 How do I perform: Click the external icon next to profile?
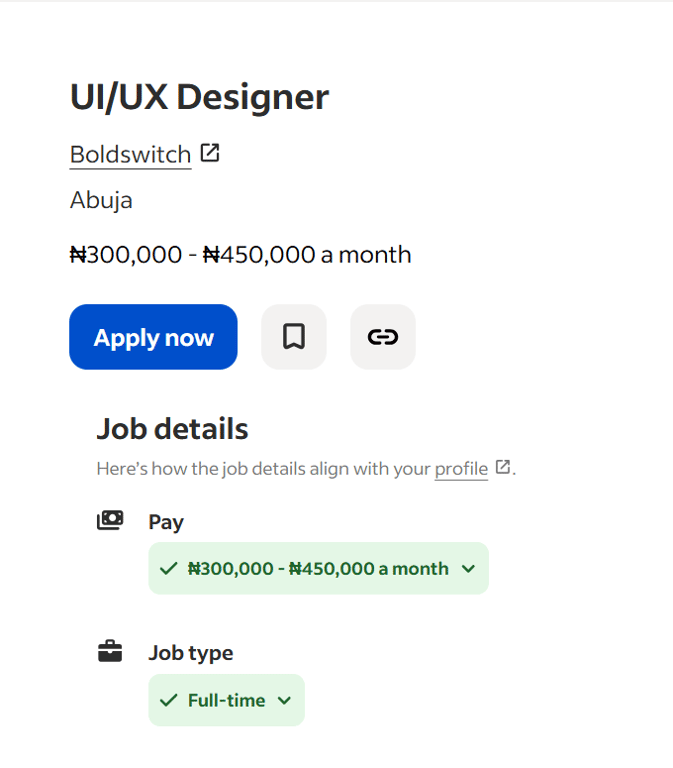pyautogui.click(x=503, y=466)
